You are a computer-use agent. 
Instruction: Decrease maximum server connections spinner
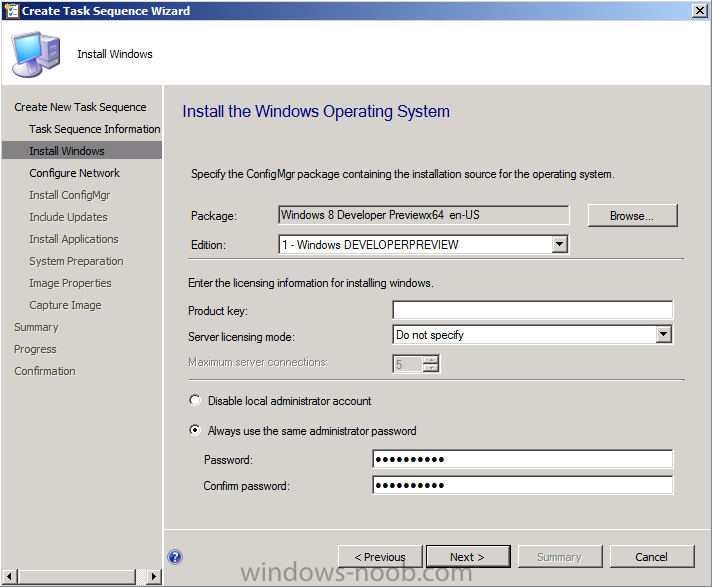[431, 368]
